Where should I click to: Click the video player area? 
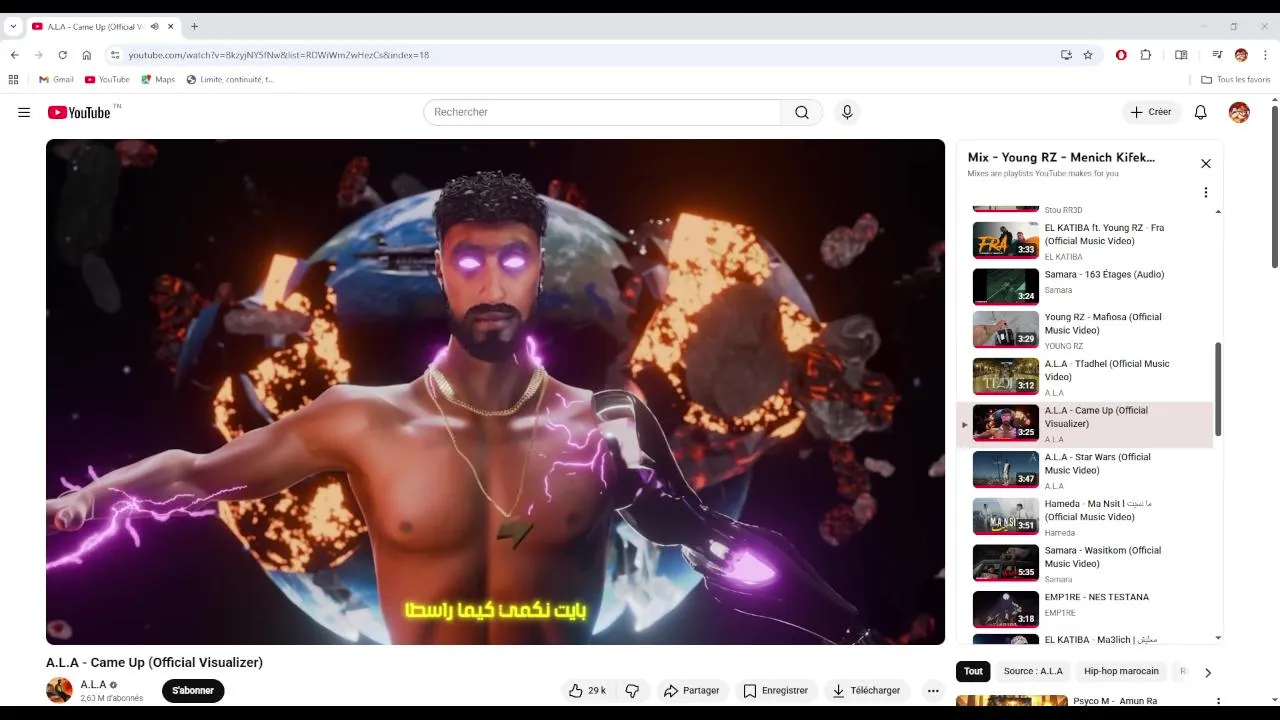[495, 392]
